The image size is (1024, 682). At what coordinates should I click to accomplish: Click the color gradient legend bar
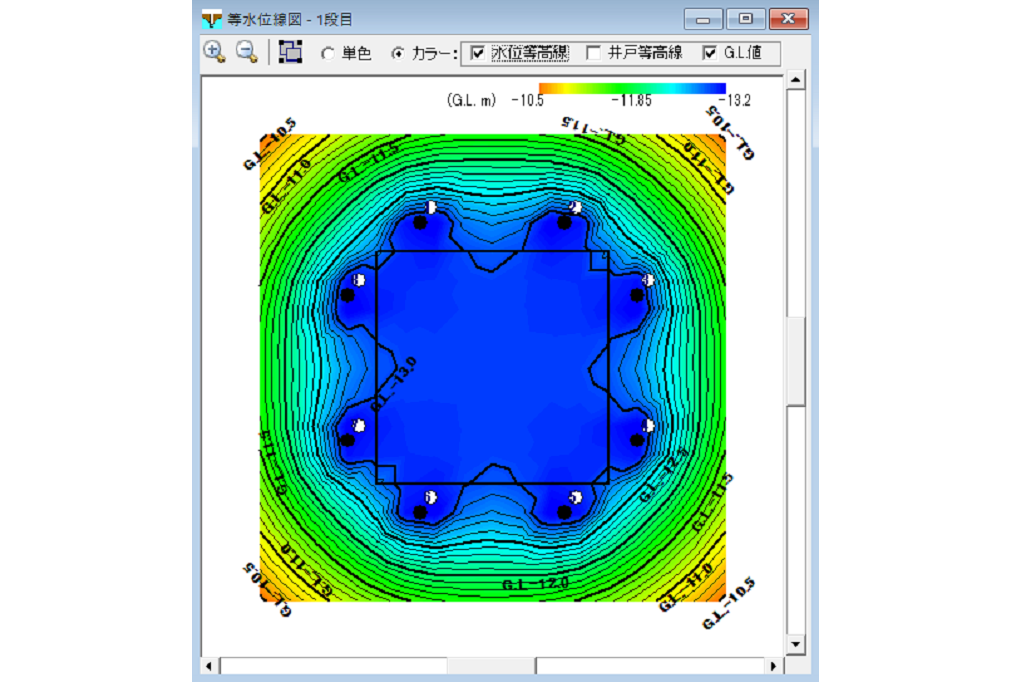pyautogui.click(x=632, y=88)
